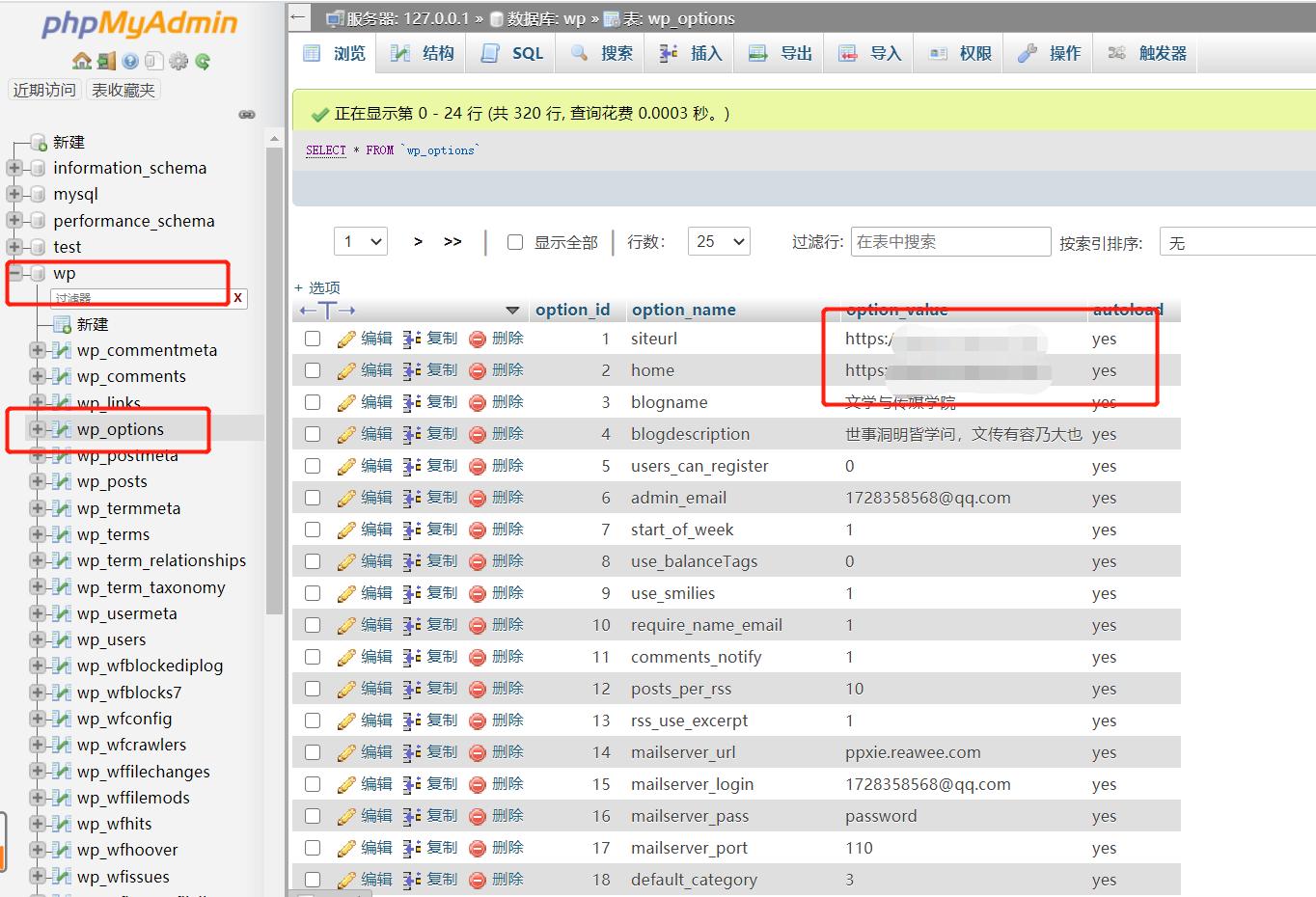Viewport: 1316px width, 897px height.
Task: Copy the users_can_register row
Action: 430,466
